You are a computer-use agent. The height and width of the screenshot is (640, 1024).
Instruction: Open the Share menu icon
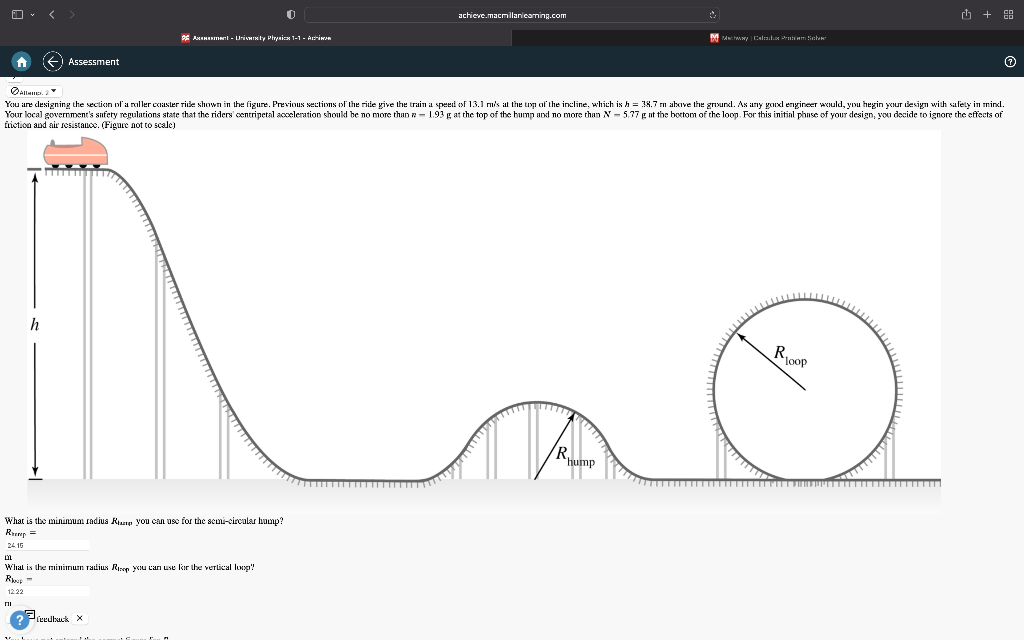[x=966, y=14]
